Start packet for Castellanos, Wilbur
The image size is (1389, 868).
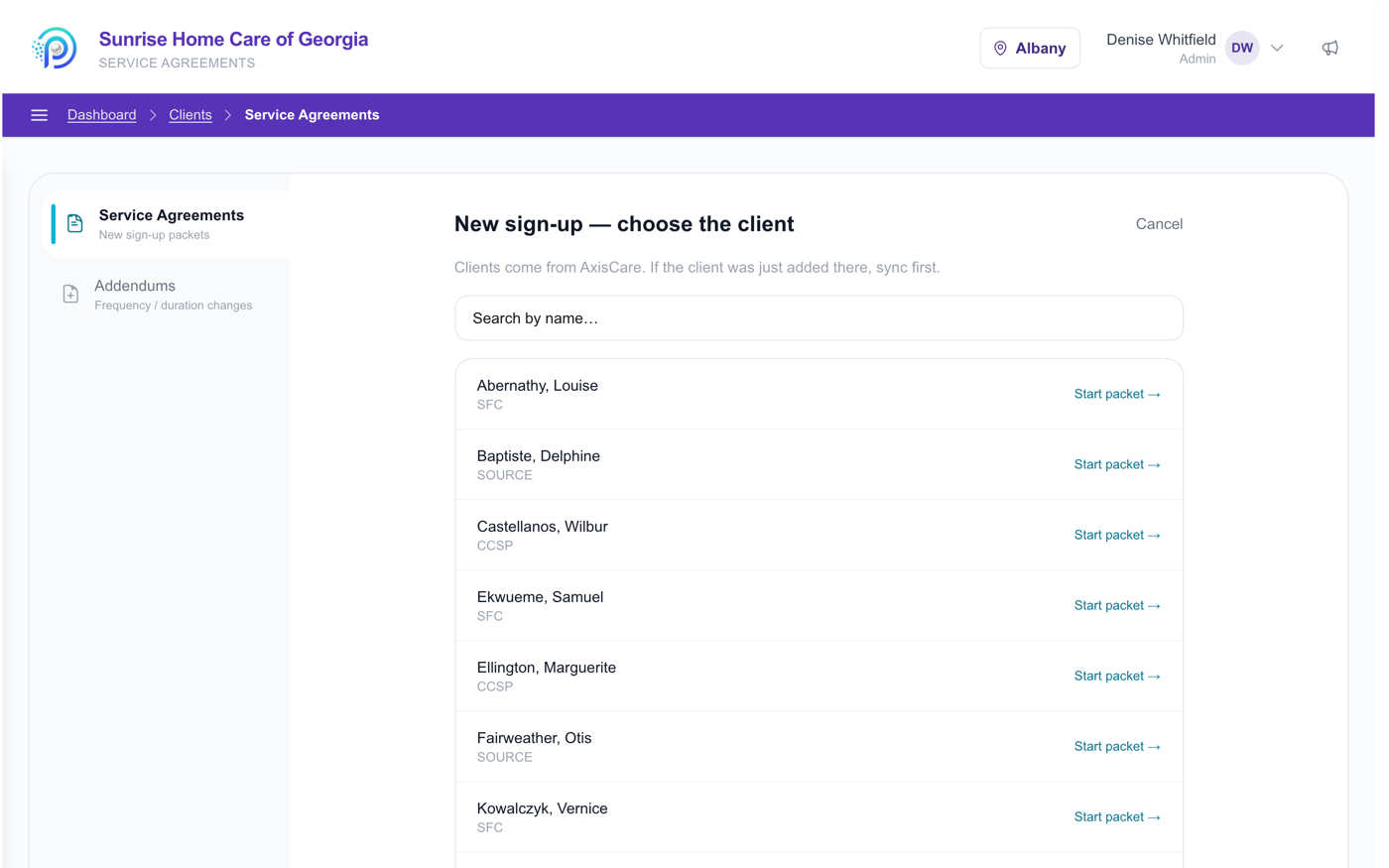click(x=1117, y=535)
